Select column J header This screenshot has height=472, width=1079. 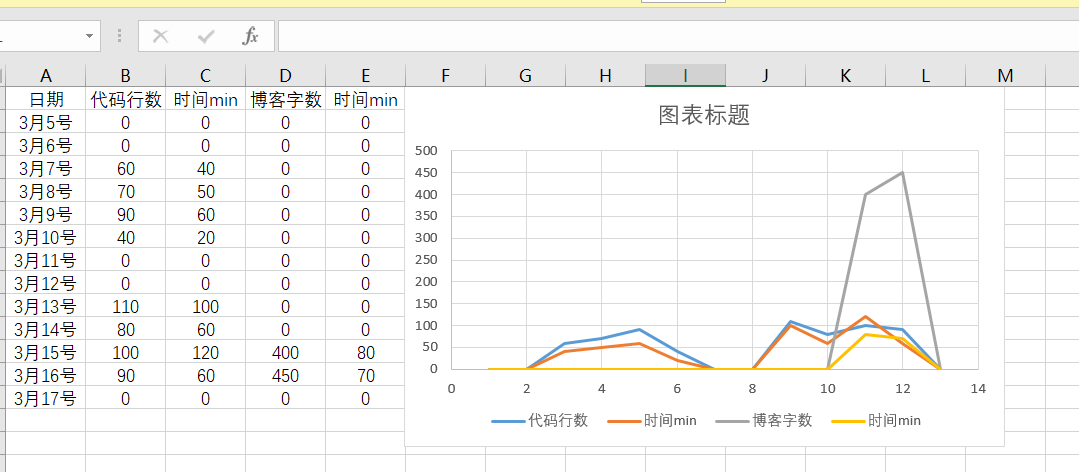tap(765, 76)
